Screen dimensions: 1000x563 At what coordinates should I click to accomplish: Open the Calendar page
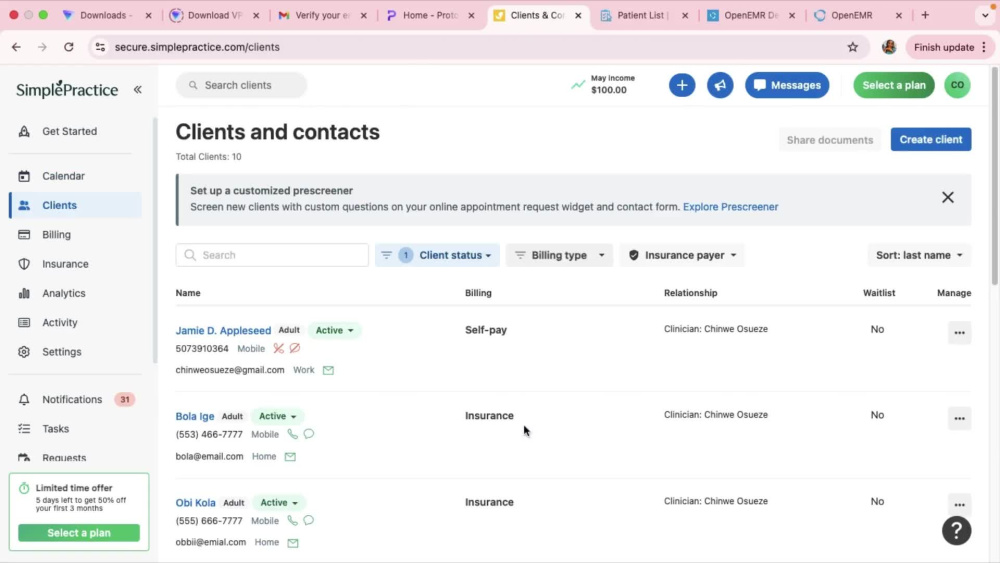(63, 176)
